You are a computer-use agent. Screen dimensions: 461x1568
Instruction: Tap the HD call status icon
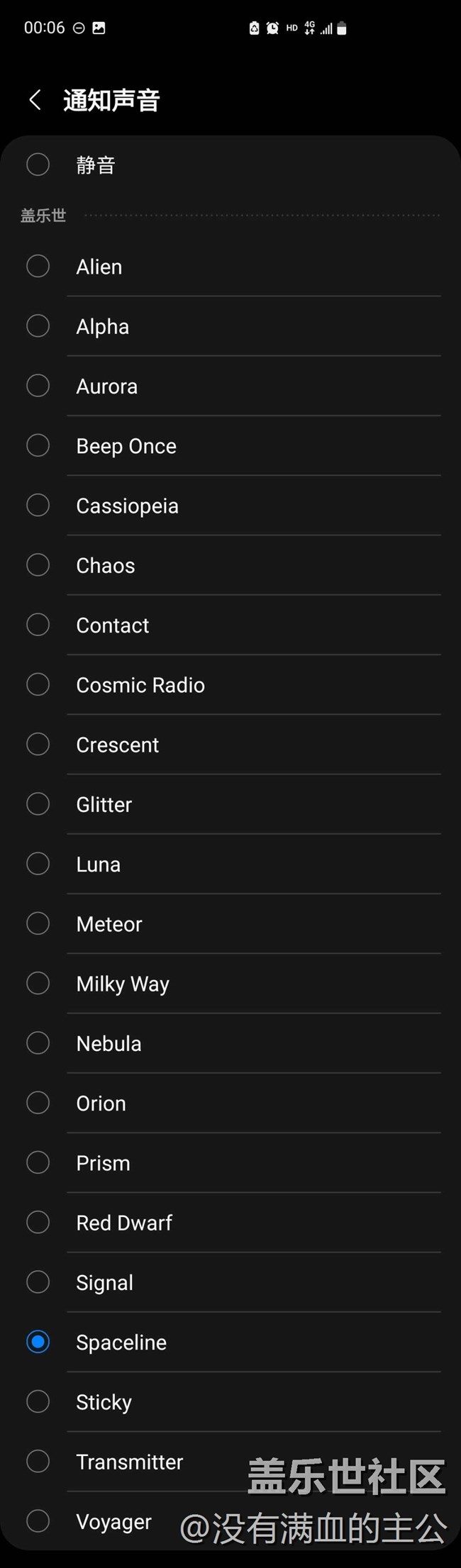291,28
